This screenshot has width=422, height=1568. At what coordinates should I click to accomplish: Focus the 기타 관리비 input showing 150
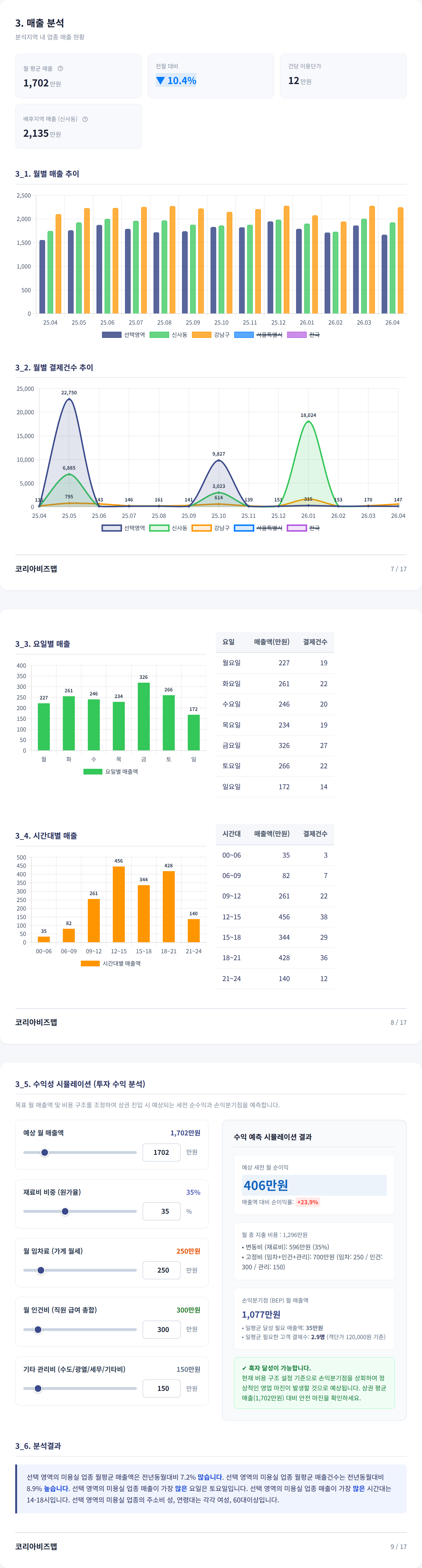pyautogui.click(x=161, y=1389)
